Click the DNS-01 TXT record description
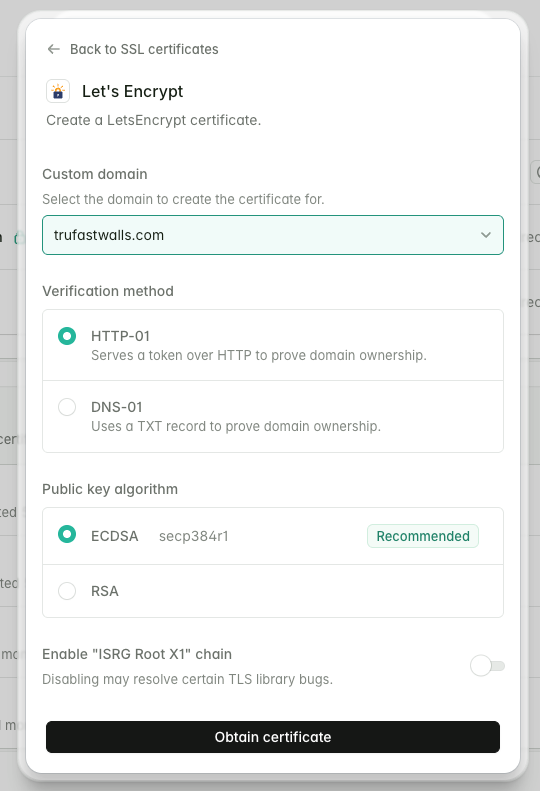 click(x=236, y=426)
